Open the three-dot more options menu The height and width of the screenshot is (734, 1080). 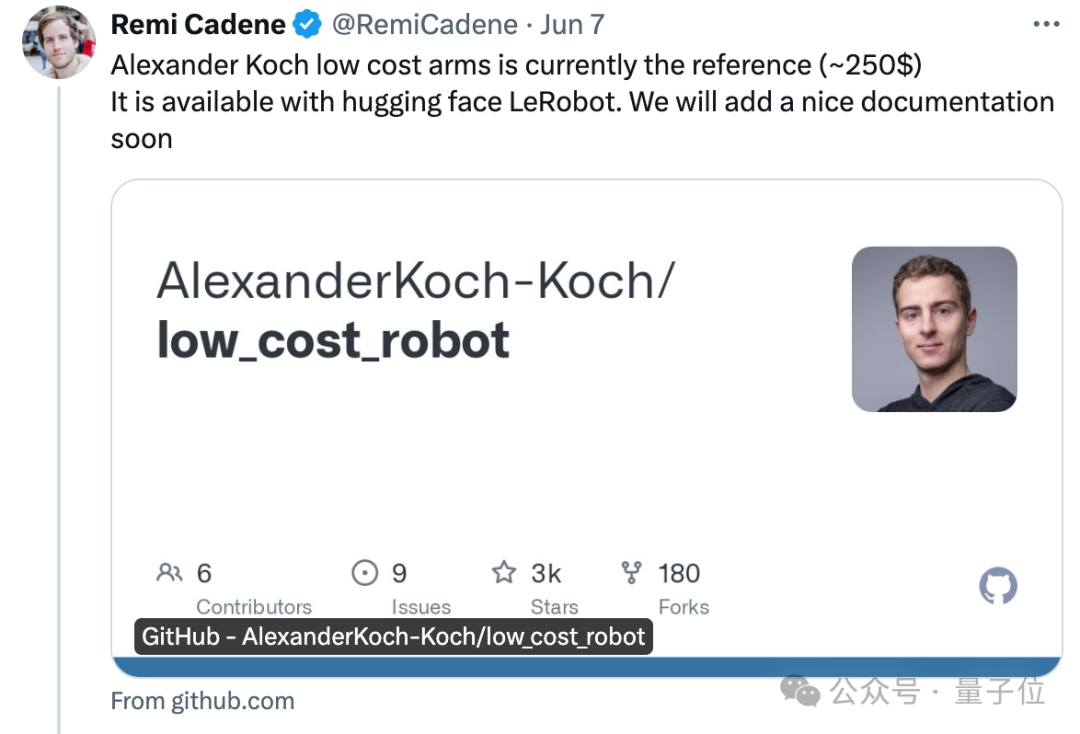coord(1046,24)
